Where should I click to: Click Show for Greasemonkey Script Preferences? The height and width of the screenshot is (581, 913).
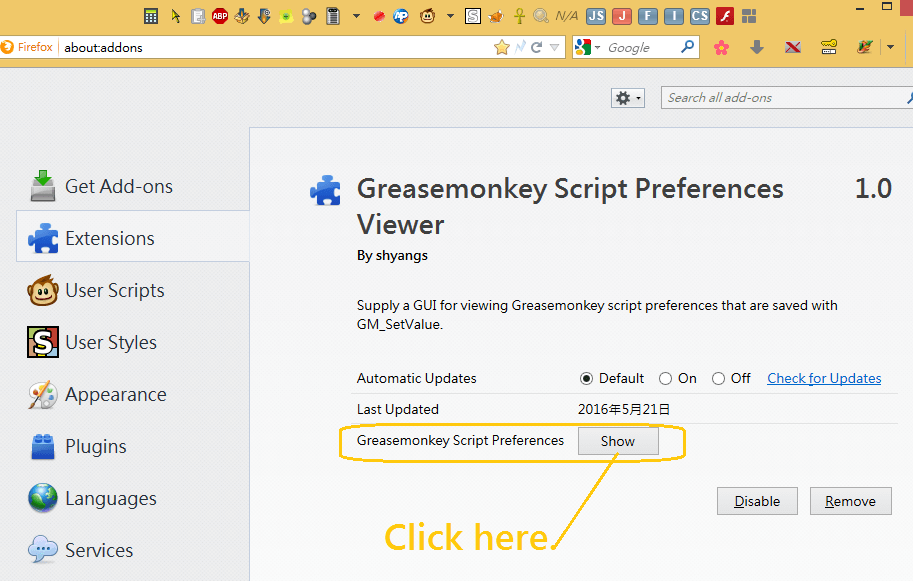coord(618,441)
